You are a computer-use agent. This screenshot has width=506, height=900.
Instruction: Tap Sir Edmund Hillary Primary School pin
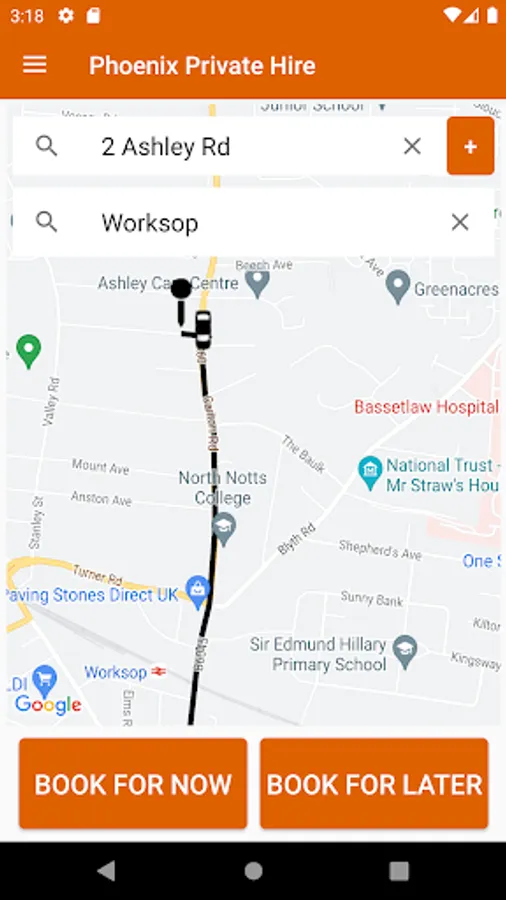click(x=405, y=652)
